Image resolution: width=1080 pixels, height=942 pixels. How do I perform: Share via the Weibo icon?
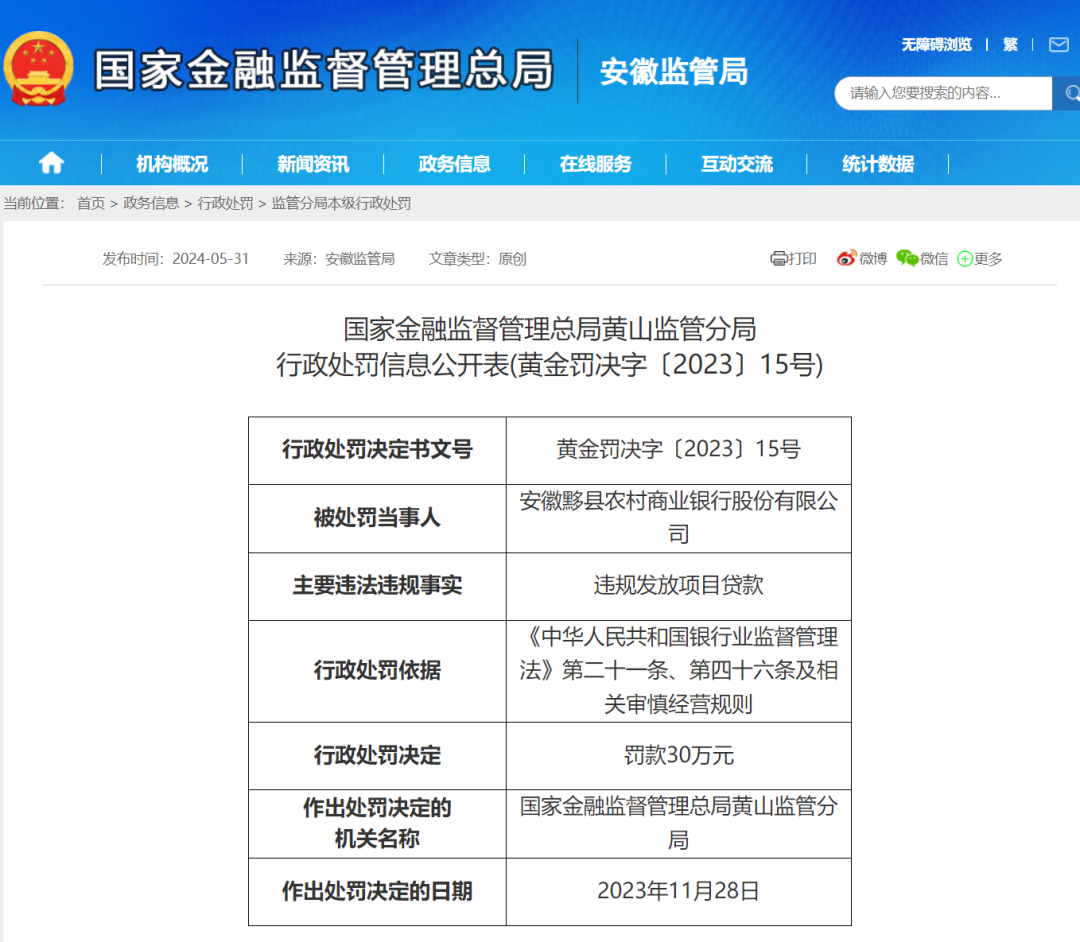[x=847, y=258]
